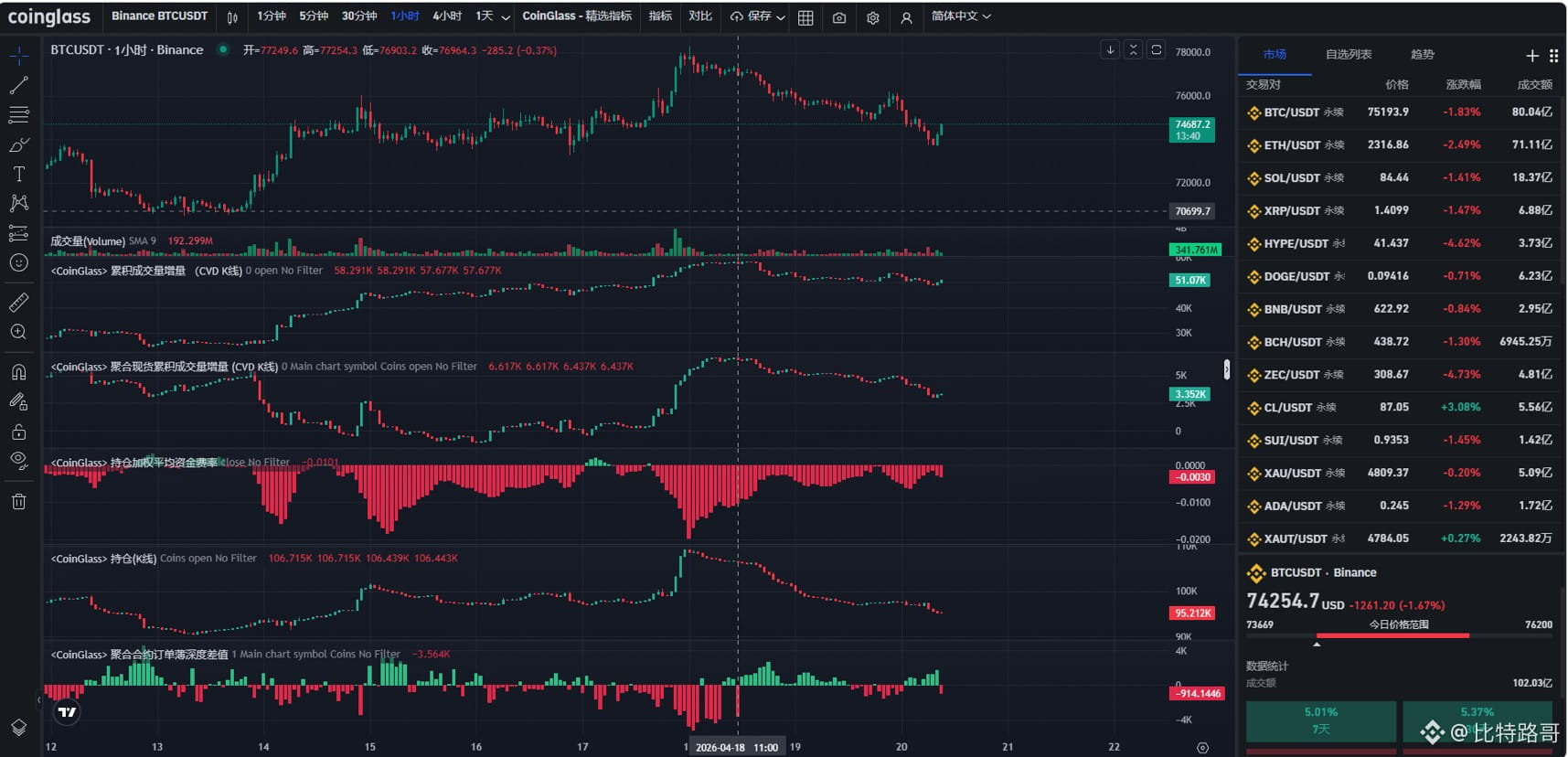The image size is (1568, 757).
Task: Open chart settings gear icon
Action: click(873, 17)
